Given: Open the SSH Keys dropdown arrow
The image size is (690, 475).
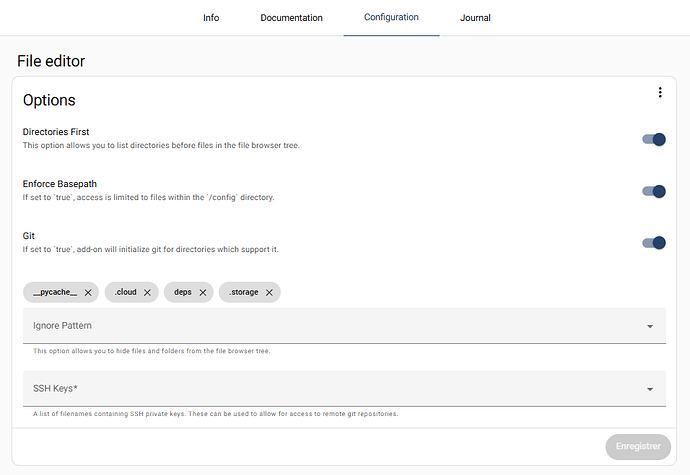Looking at the screenshot, I should tap(650, 389).
